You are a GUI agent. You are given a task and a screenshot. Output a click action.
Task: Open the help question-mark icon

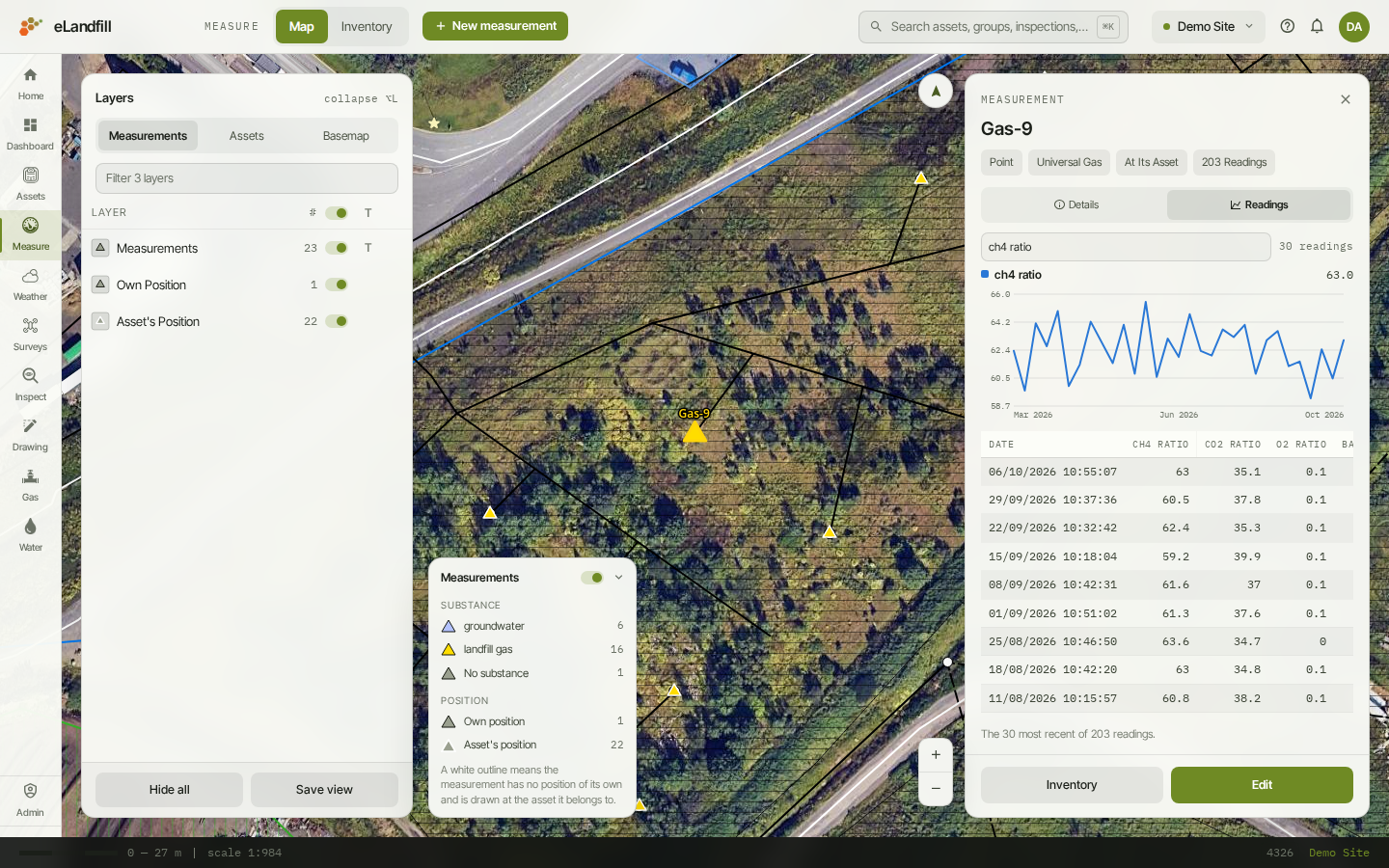(1287, 26)
